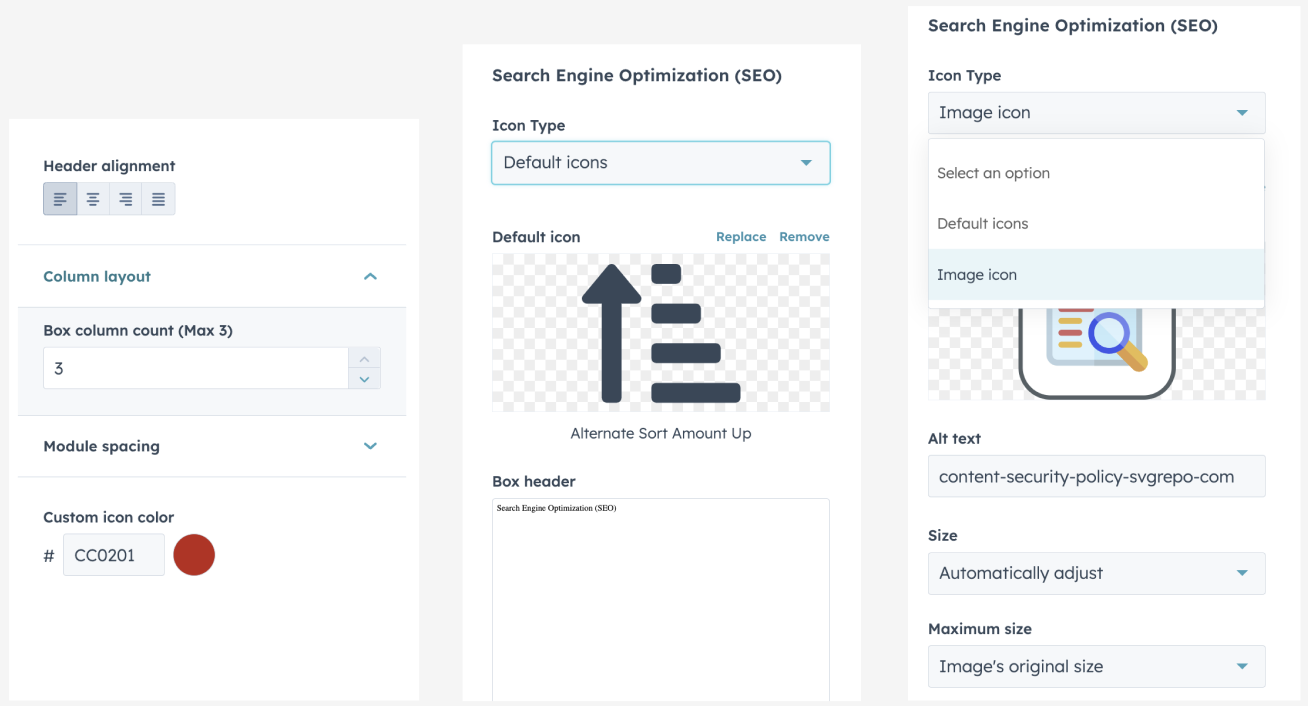Select justify header alignment icon
This screenshot has width=1308, height=706.
point(158,199)
